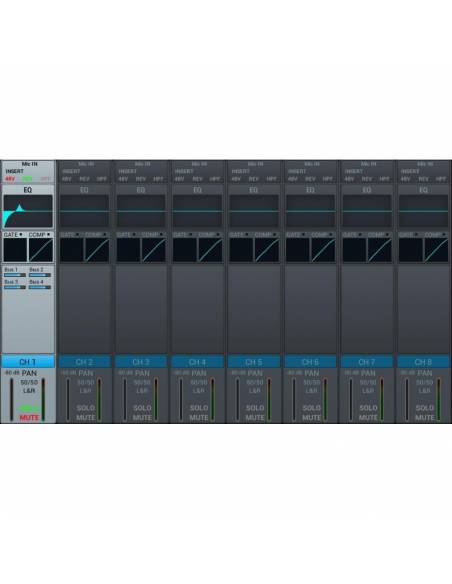Unmute CH 1 with its MUTE button

pyautogui.click(x=29, y=418)
